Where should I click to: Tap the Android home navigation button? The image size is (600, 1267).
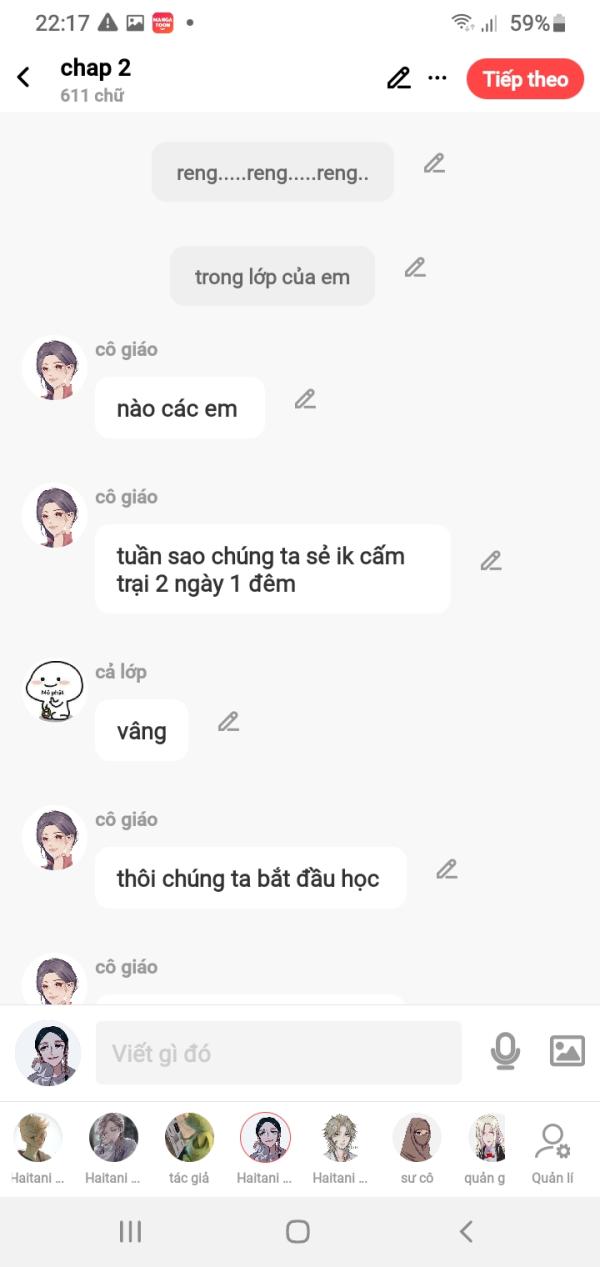tap(297, 1231)
